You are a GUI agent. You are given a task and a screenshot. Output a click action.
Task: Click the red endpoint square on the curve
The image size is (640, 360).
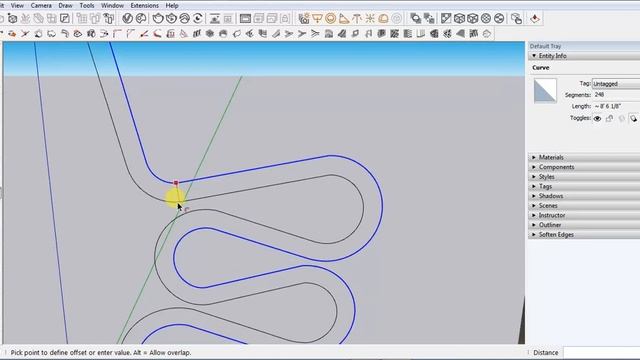click(x=176, y=183)
